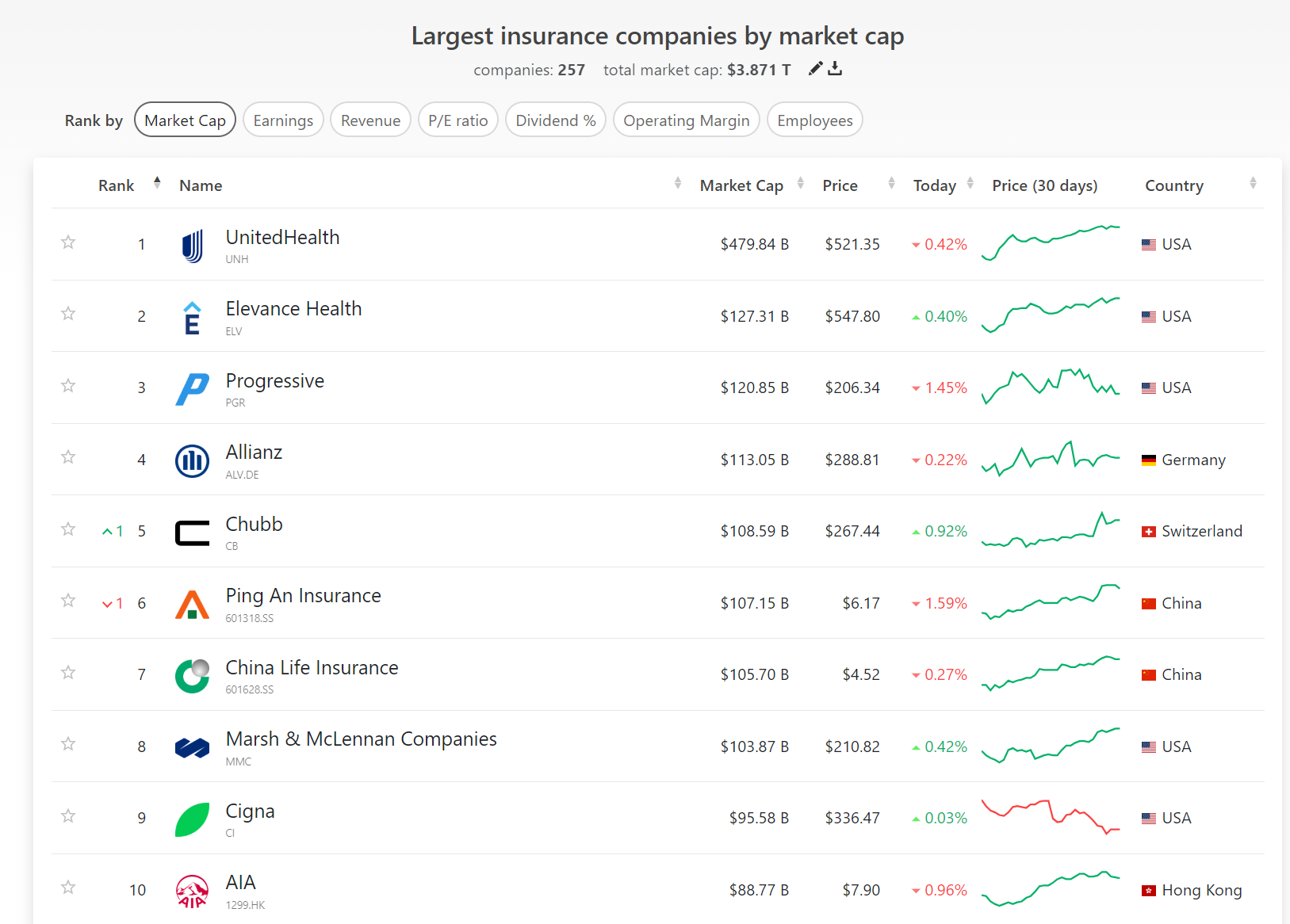The width and height of the screenshot is (1290, 924).
Task: Click the Hong Kong flag in AIA row
Action: click(1148, 891)
